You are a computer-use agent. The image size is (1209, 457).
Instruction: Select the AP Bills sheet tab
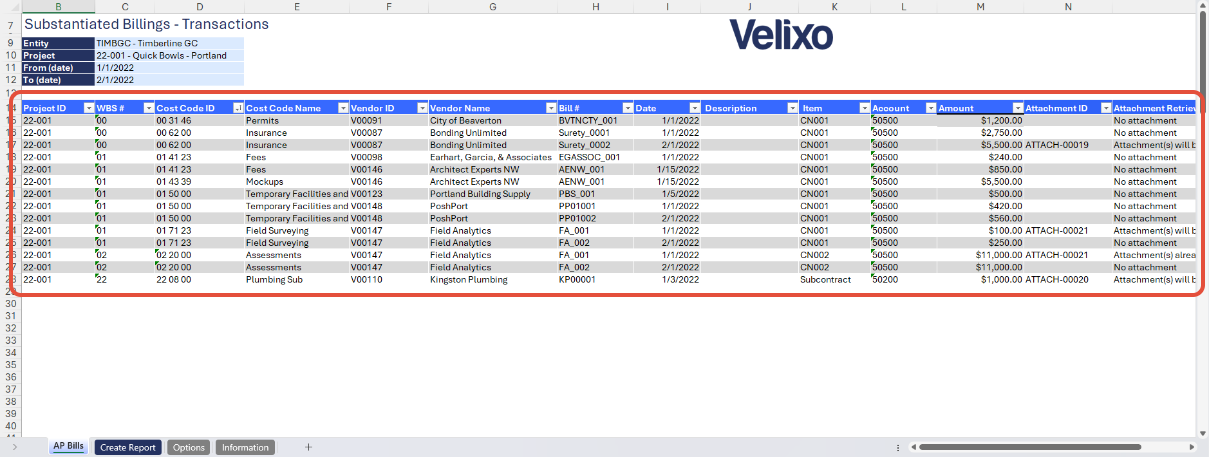(68, 448)
